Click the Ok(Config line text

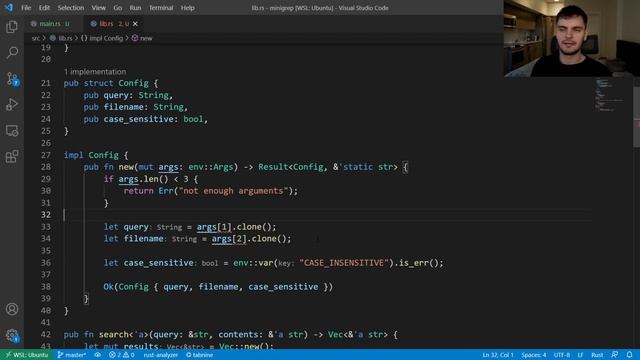218,287
